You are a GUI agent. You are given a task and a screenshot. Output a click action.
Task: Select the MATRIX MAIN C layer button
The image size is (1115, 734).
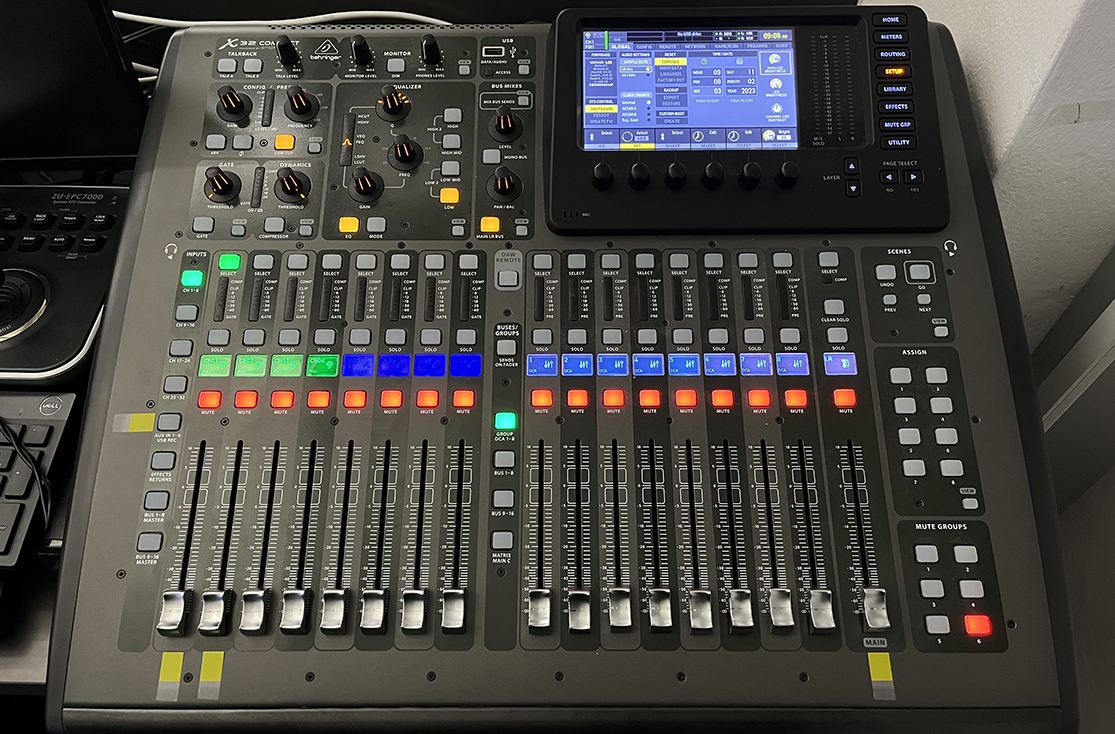pyautogui.click(x=503, y=541)
